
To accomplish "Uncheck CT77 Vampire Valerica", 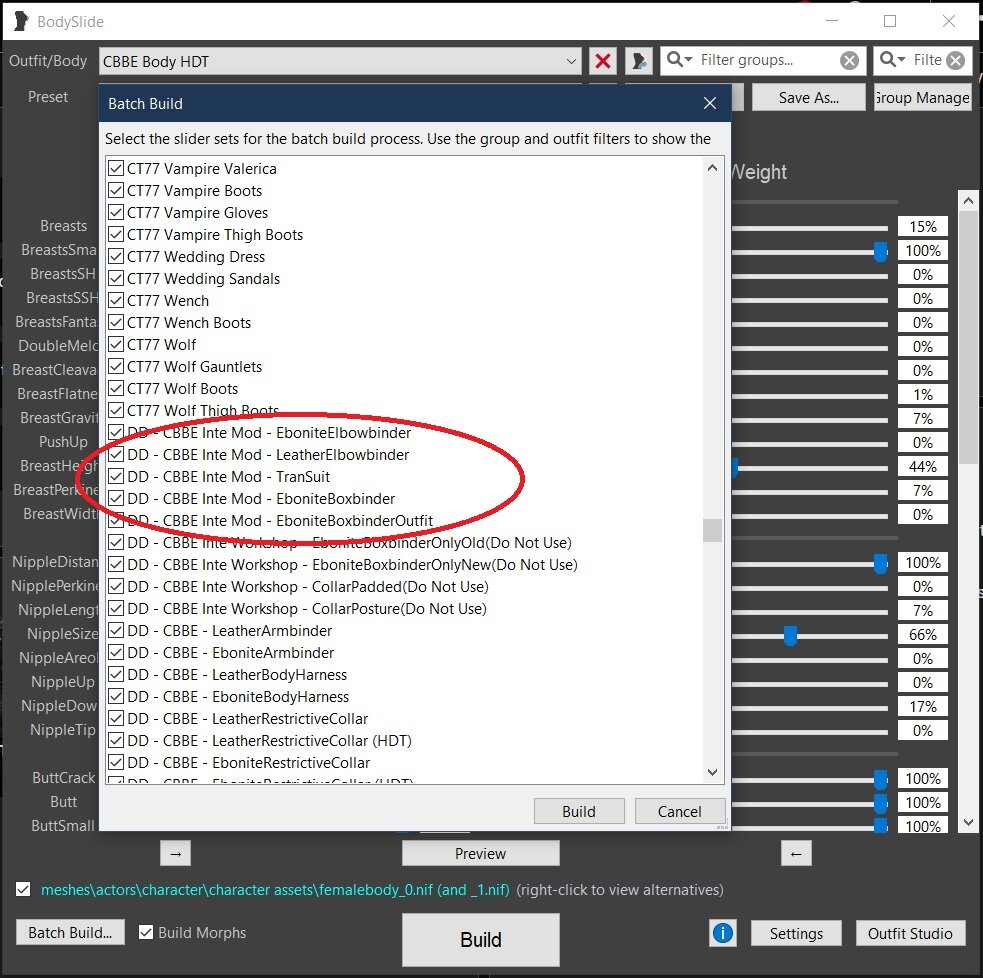I will (116, 168).
